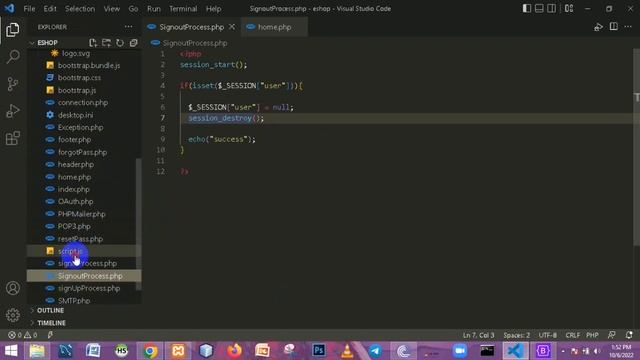Split the editor to the right
640x360 pixels.
tap(613, 27)
